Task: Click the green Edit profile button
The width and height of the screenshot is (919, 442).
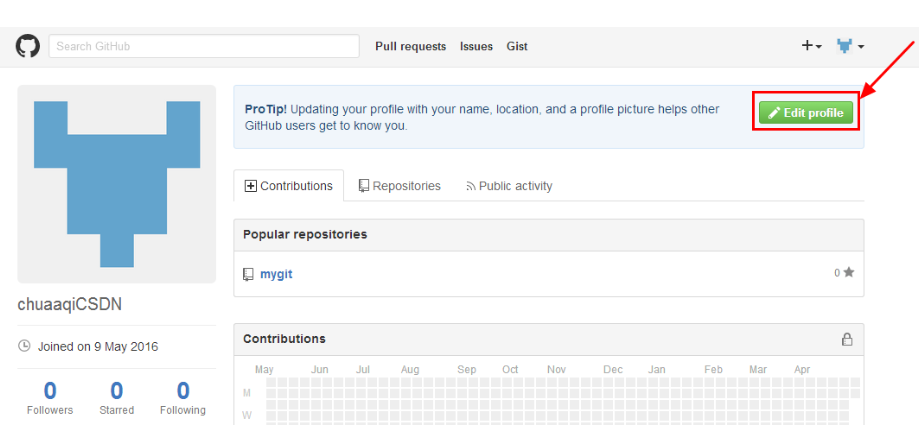Action: tap(806, 113)
